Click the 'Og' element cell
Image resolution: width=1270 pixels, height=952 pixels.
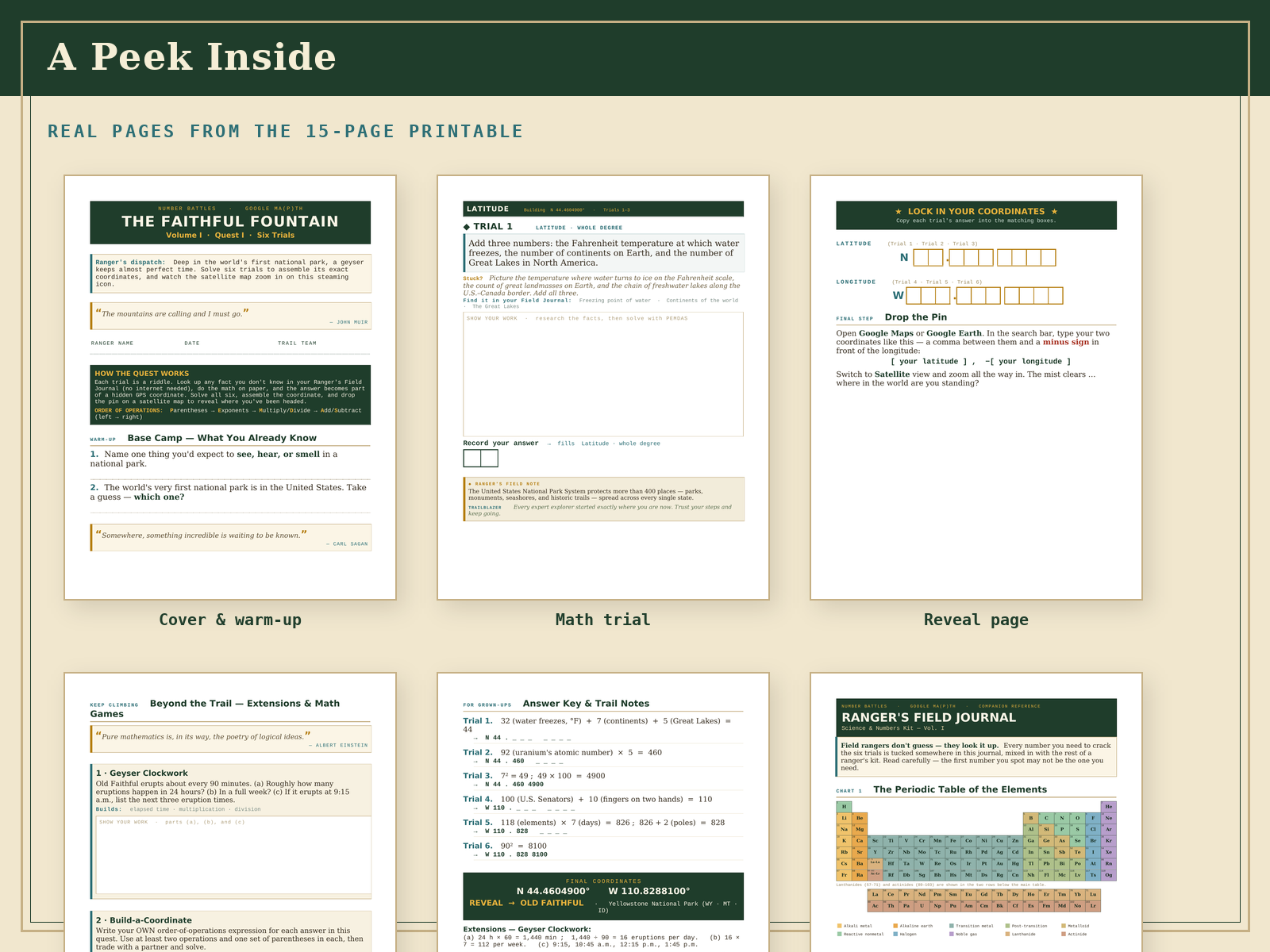pos(1108,875)
